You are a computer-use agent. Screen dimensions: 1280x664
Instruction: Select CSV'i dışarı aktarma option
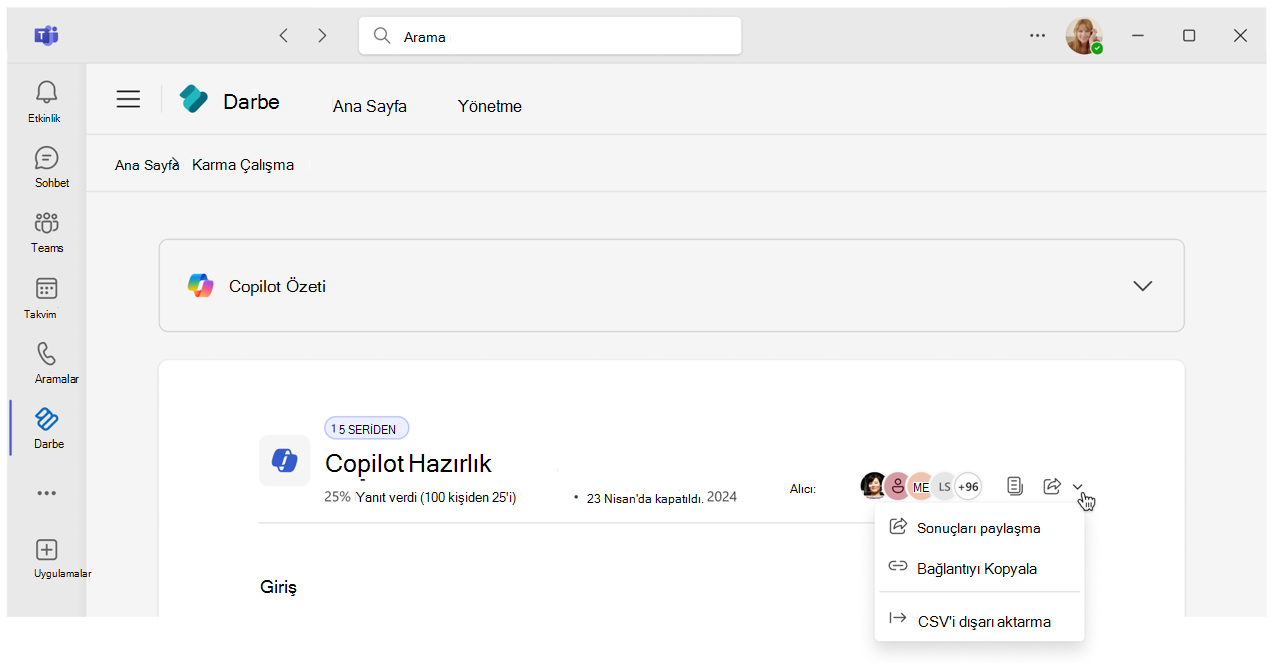(x=983, y=621)
